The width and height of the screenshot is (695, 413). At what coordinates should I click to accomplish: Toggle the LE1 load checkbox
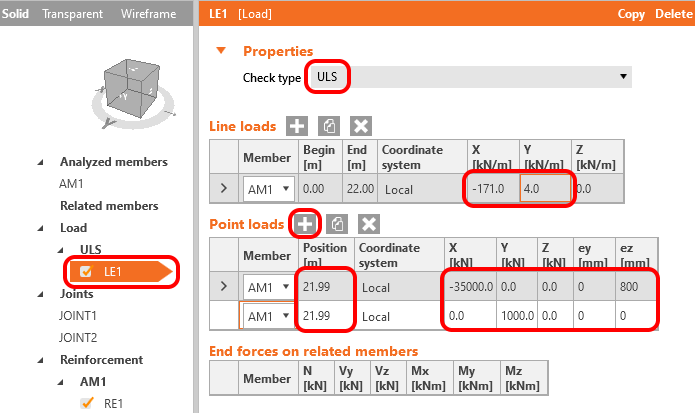(x=86, y=271)
